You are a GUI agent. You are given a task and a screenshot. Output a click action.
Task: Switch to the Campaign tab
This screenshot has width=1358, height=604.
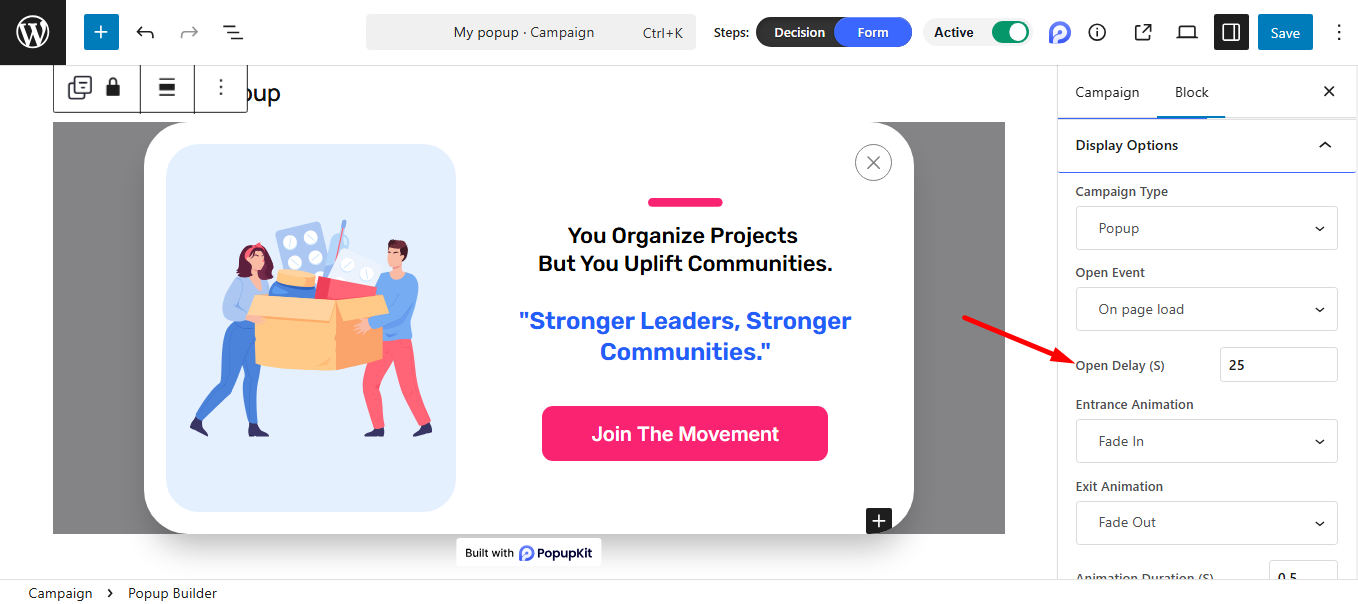(x=1107, y=92)
